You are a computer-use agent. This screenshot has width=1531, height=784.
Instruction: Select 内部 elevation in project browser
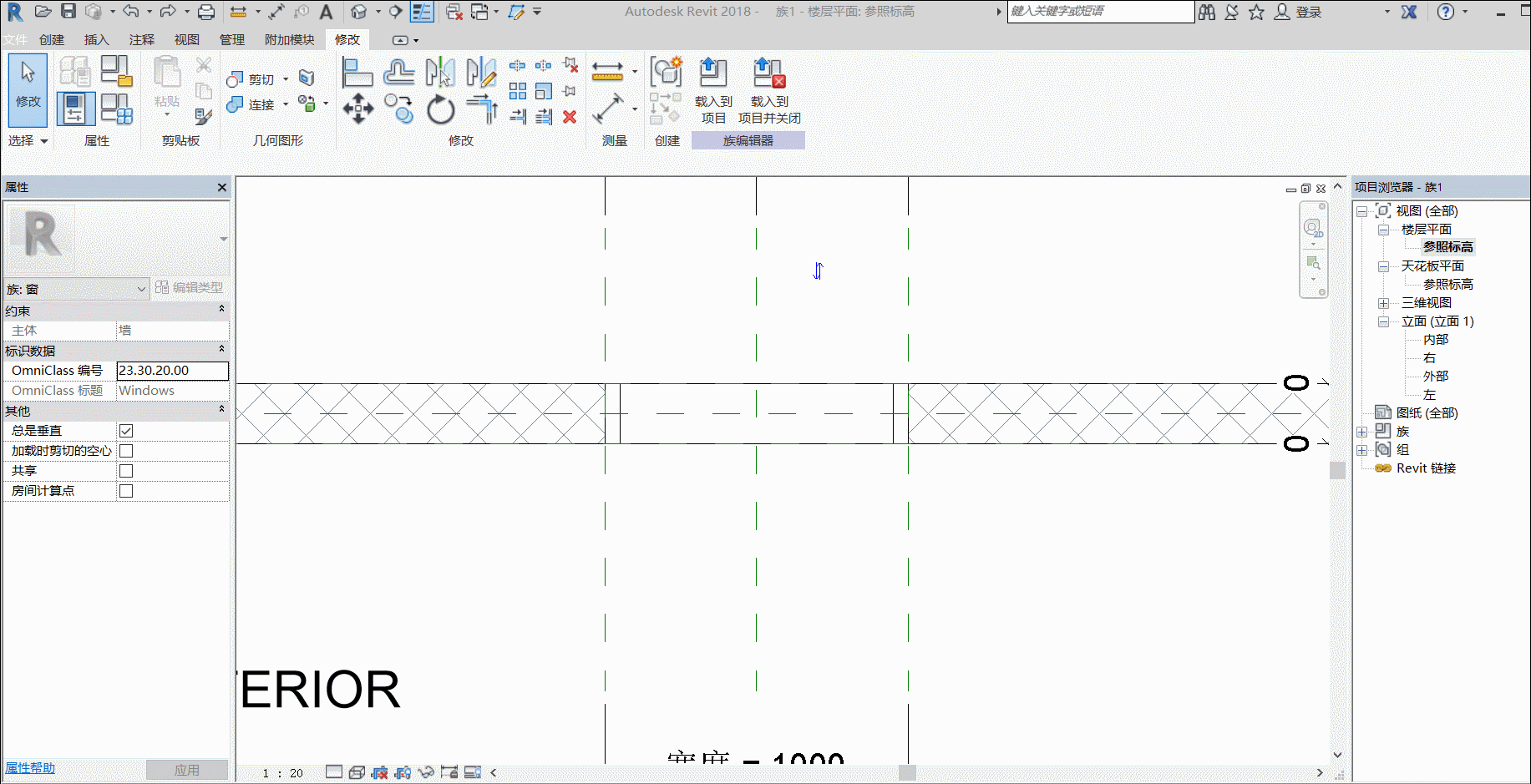tap(1436, 339)
